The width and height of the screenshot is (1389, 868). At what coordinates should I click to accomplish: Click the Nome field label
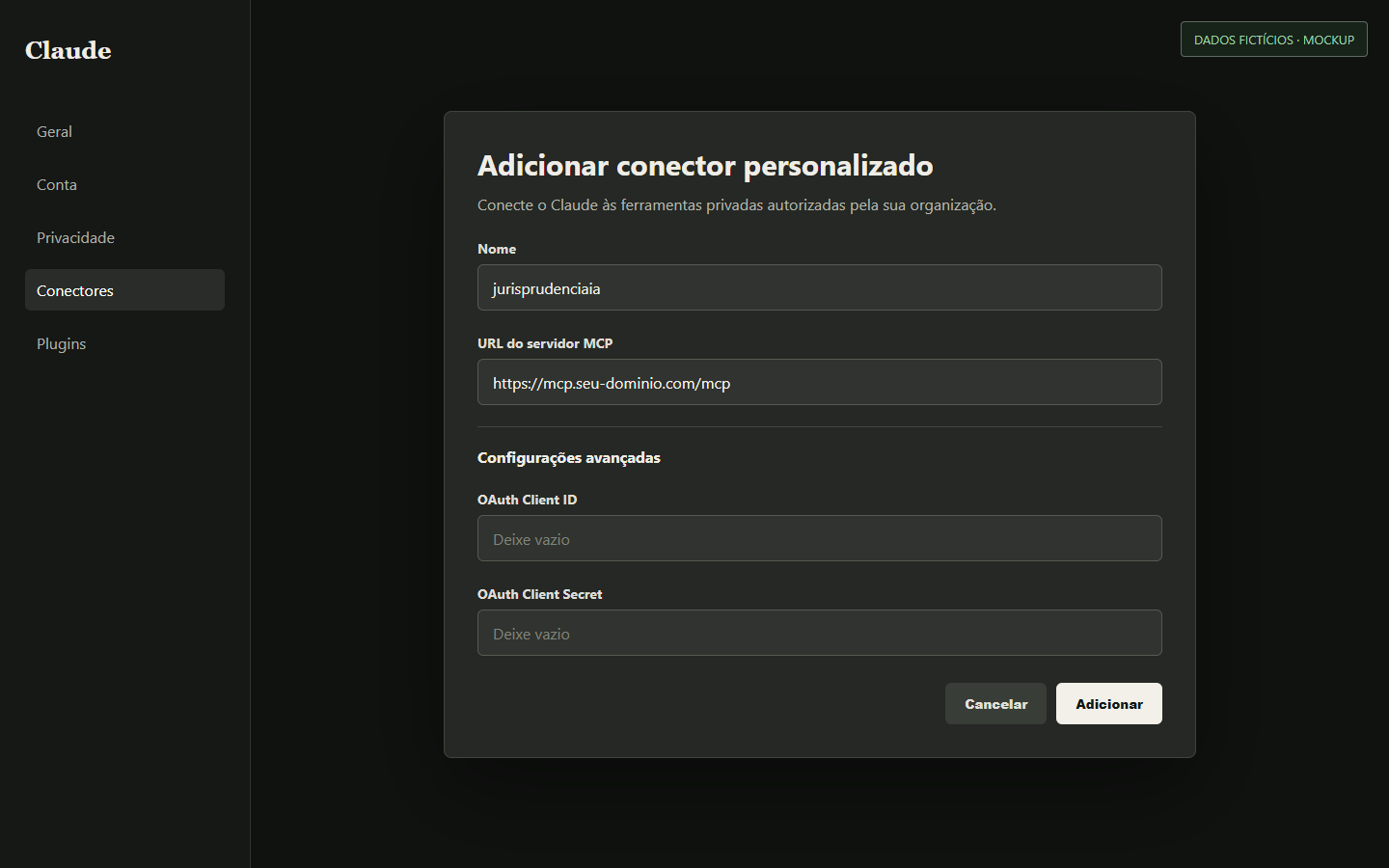click(497, 249)
